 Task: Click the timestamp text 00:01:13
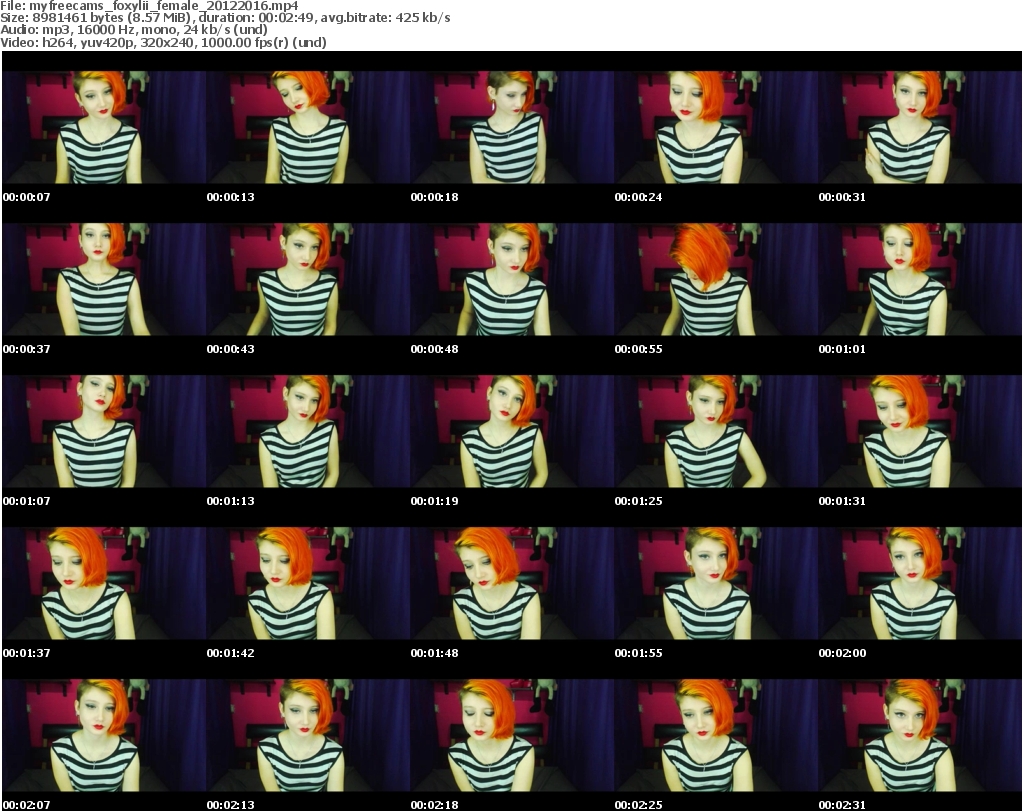[x=231, y=501]
